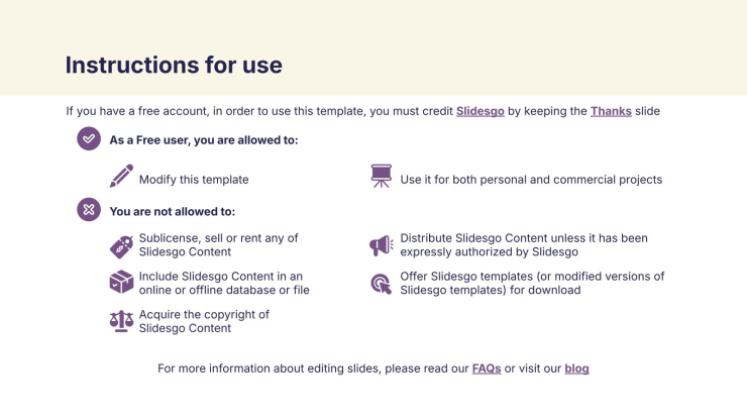Click the Instructions for use title
The height and width of the screenshot is (420, 747).
(x=174, y=65)
